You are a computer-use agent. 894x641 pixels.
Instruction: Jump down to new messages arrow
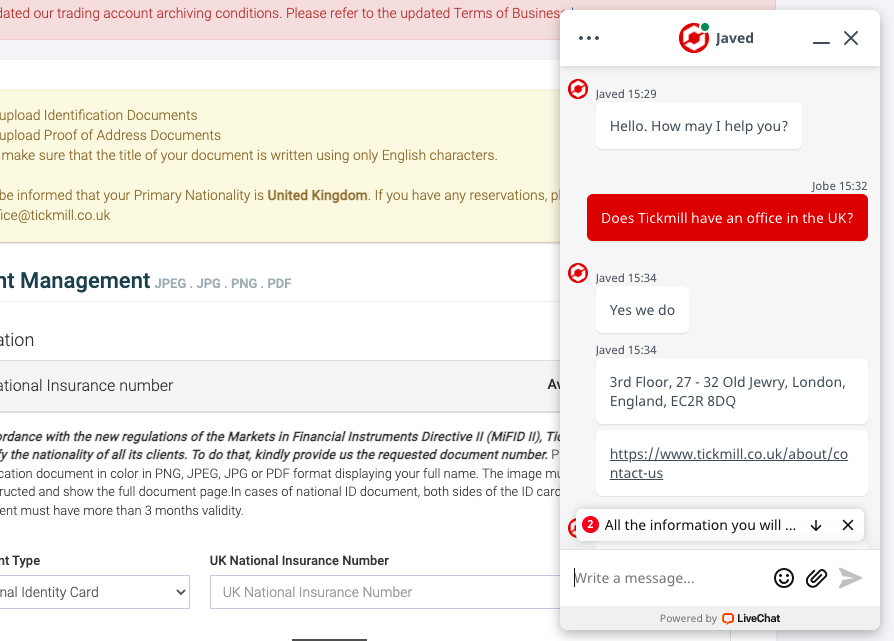pyautogui.click(x=816, y=525)
